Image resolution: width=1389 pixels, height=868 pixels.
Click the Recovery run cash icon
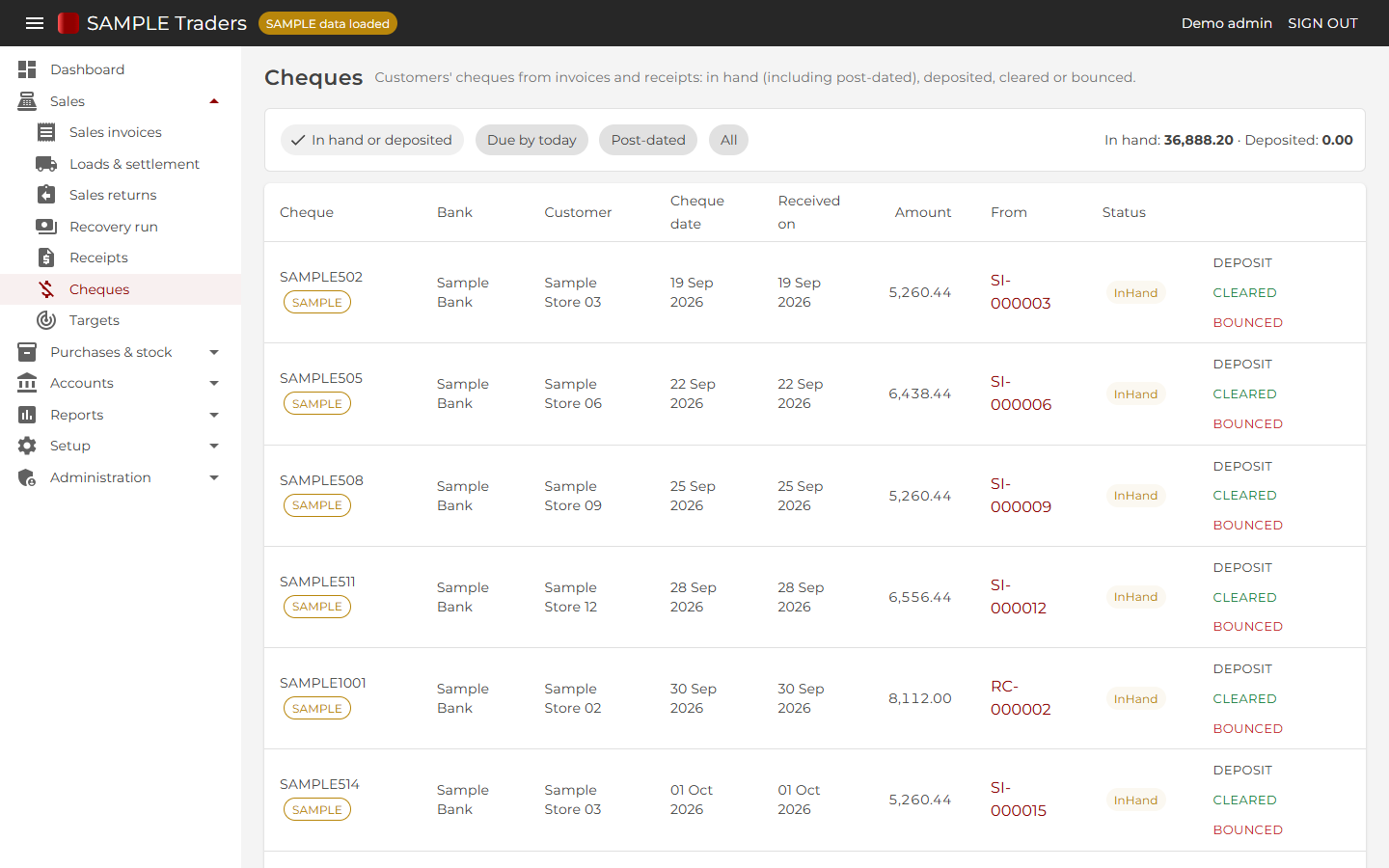pyautogui.click(x=46, y=227)
